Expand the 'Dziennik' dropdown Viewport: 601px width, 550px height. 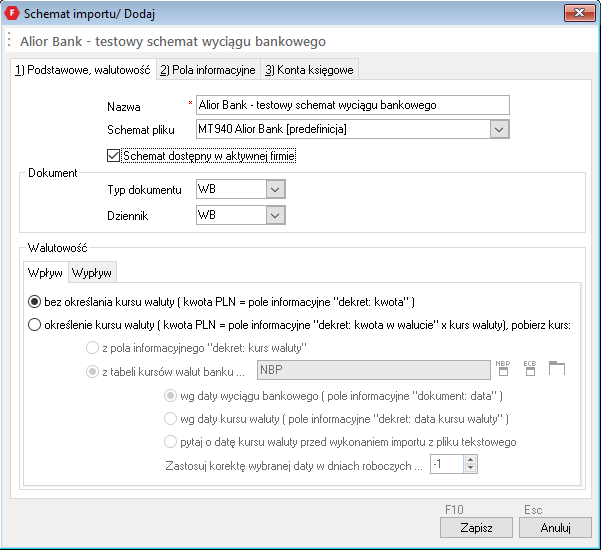275,215
